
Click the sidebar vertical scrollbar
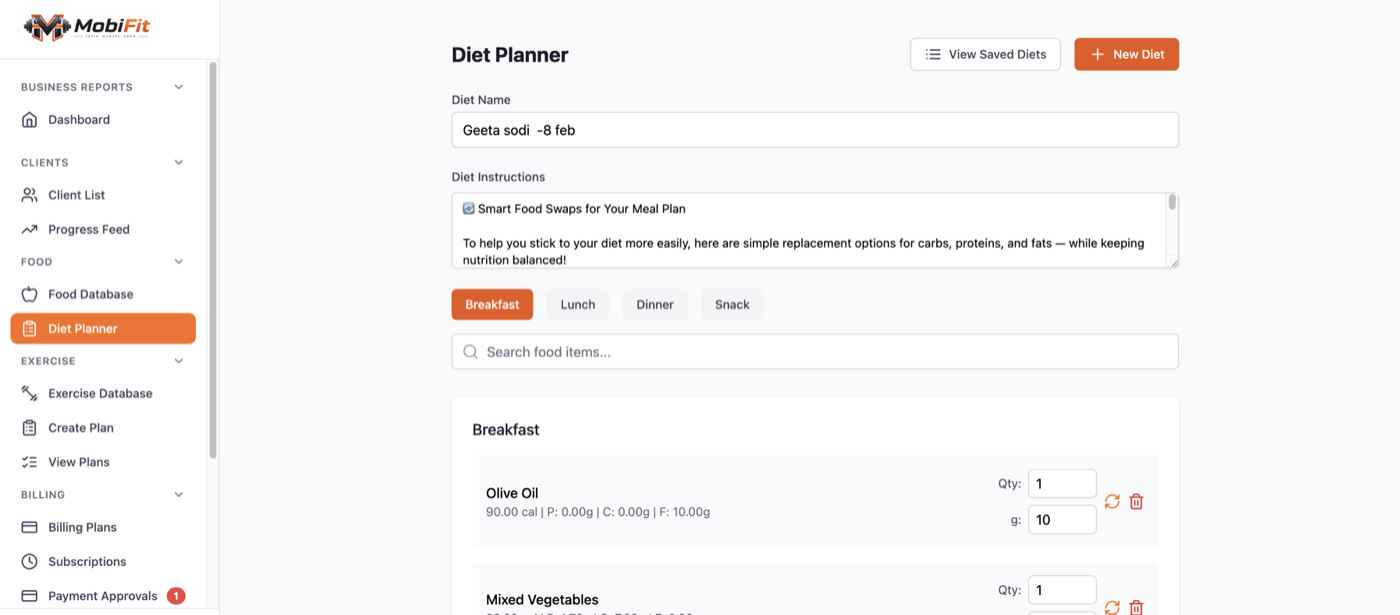212,260
